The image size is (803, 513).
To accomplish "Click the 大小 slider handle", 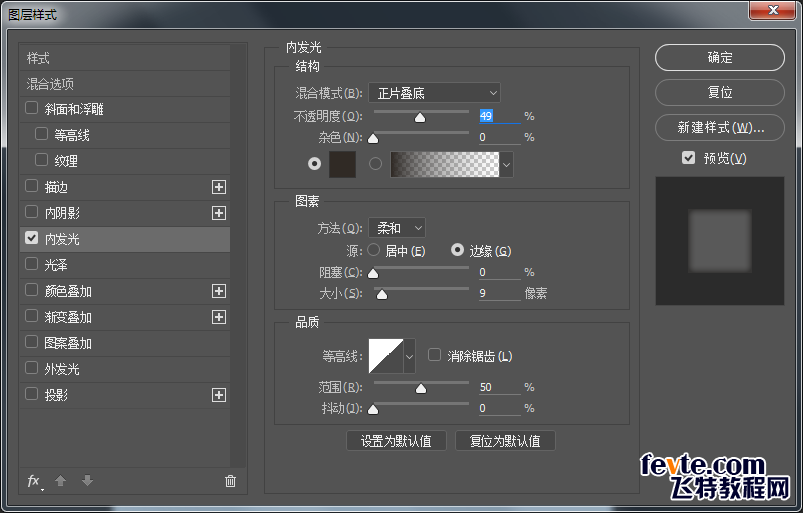I will click(382, 295).
